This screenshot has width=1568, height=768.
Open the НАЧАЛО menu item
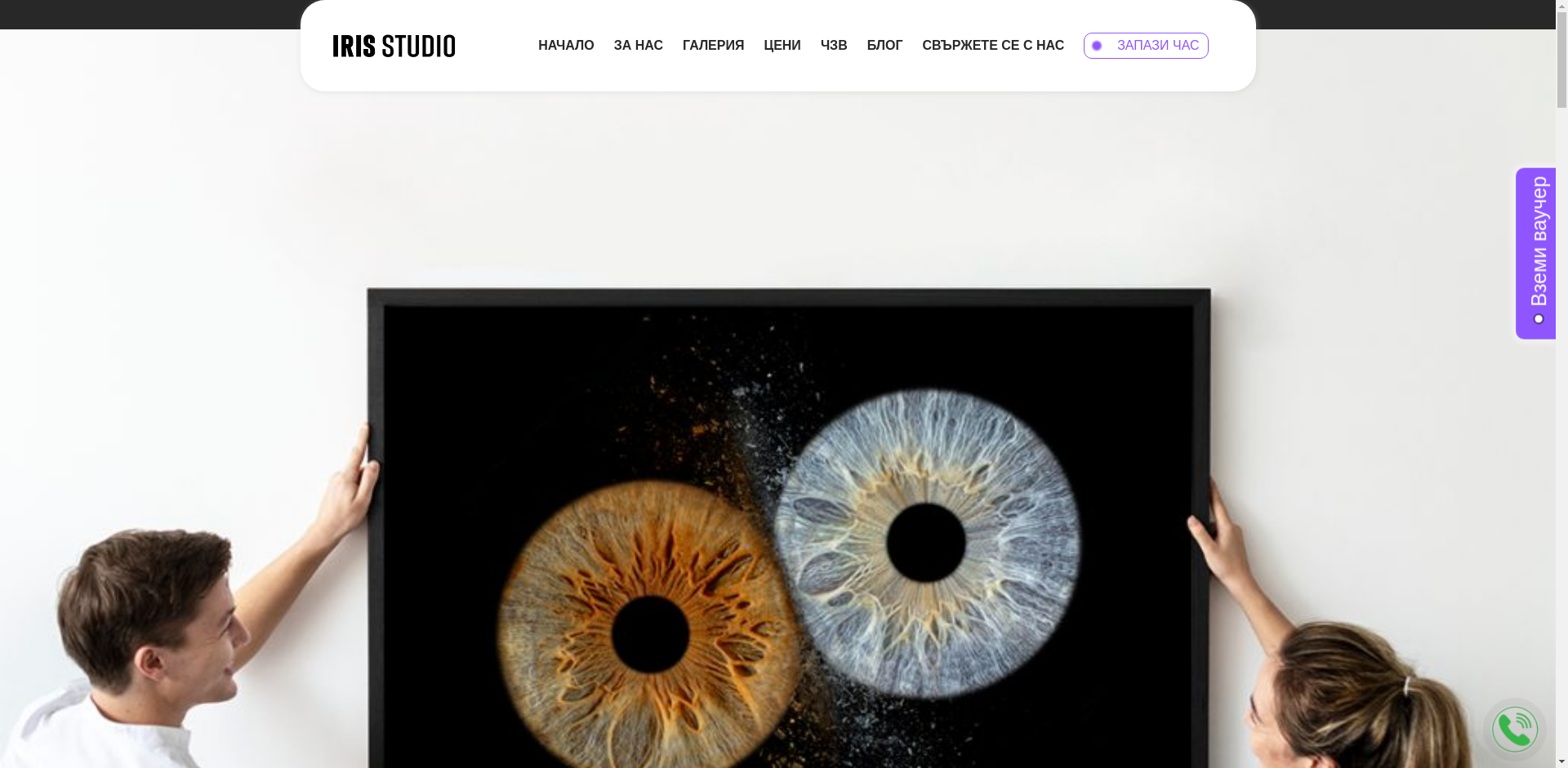566,46
